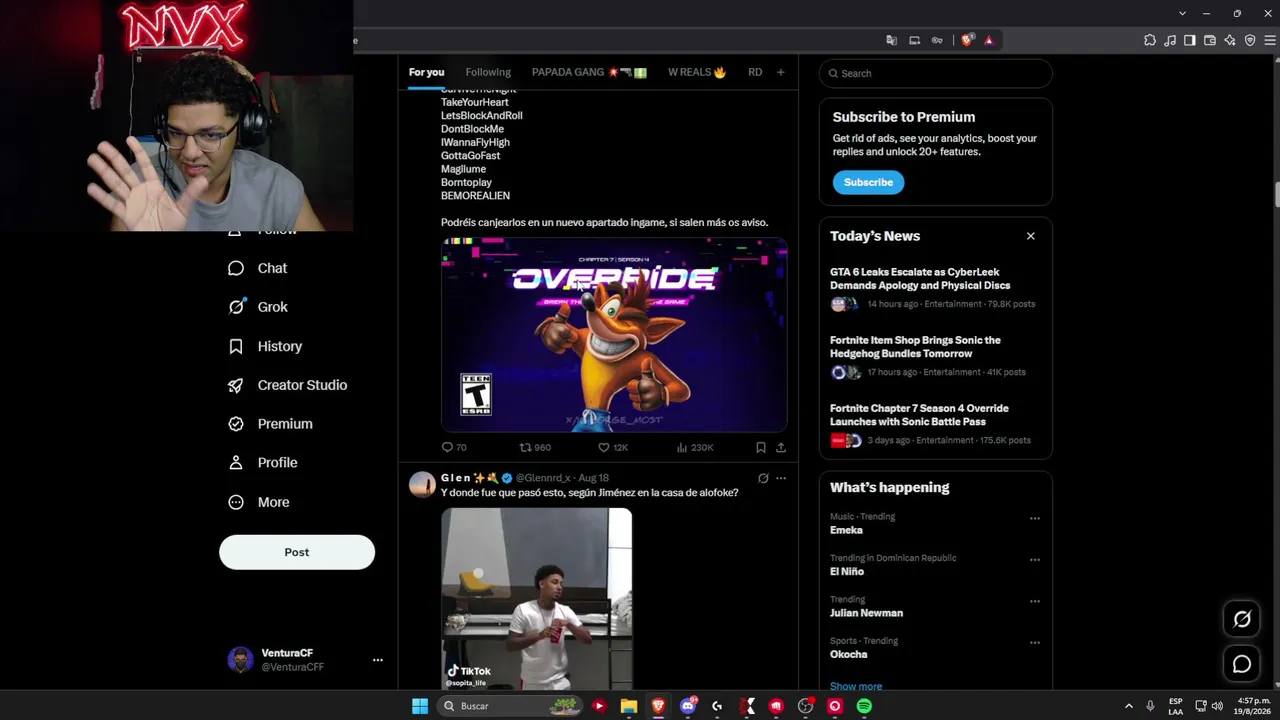Open options for the Emeka trend
This screenshot has height=720, width=1280.
[x=1035, y=518]
